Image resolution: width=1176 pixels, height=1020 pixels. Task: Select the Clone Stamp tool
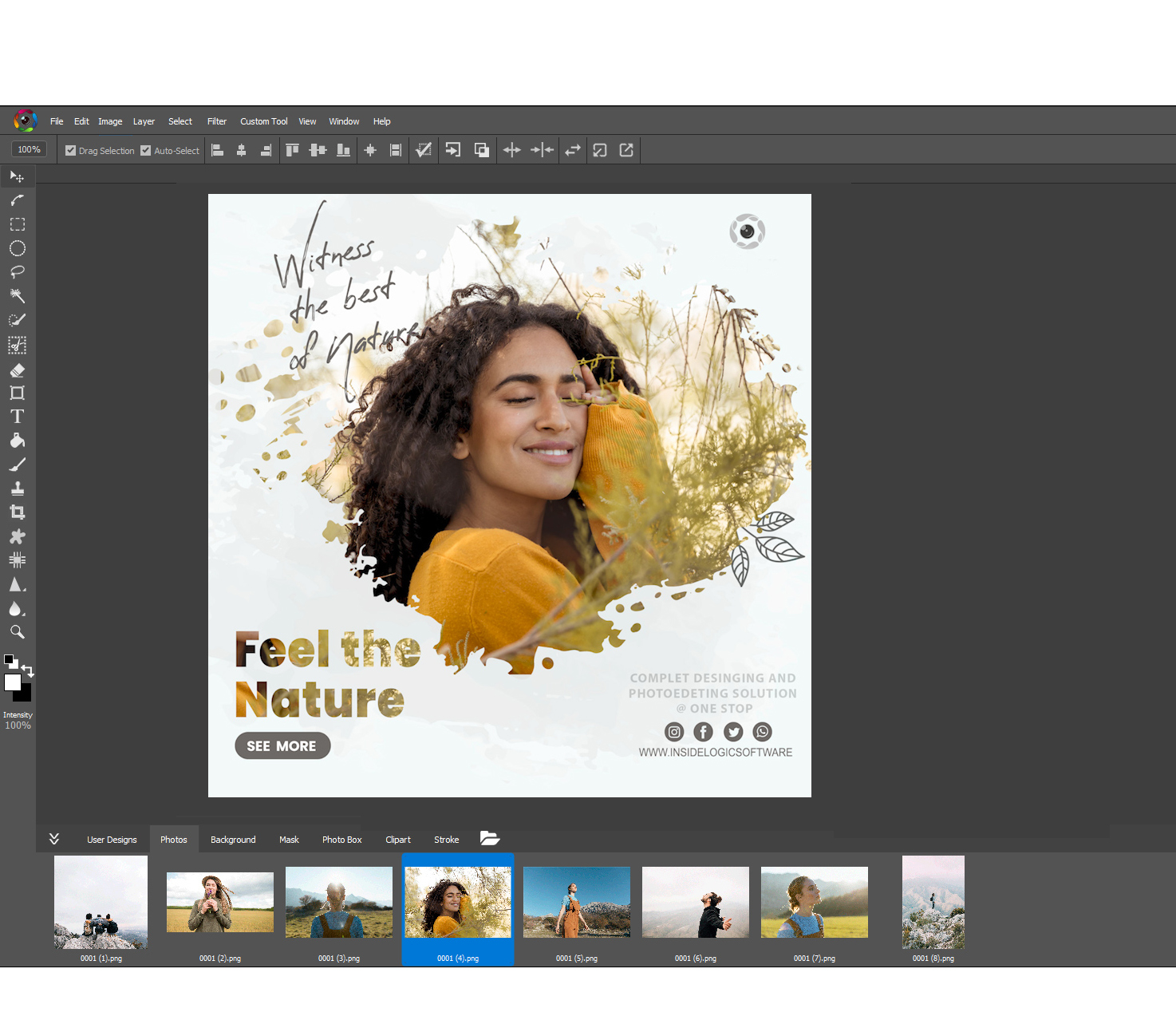(17, 488)
